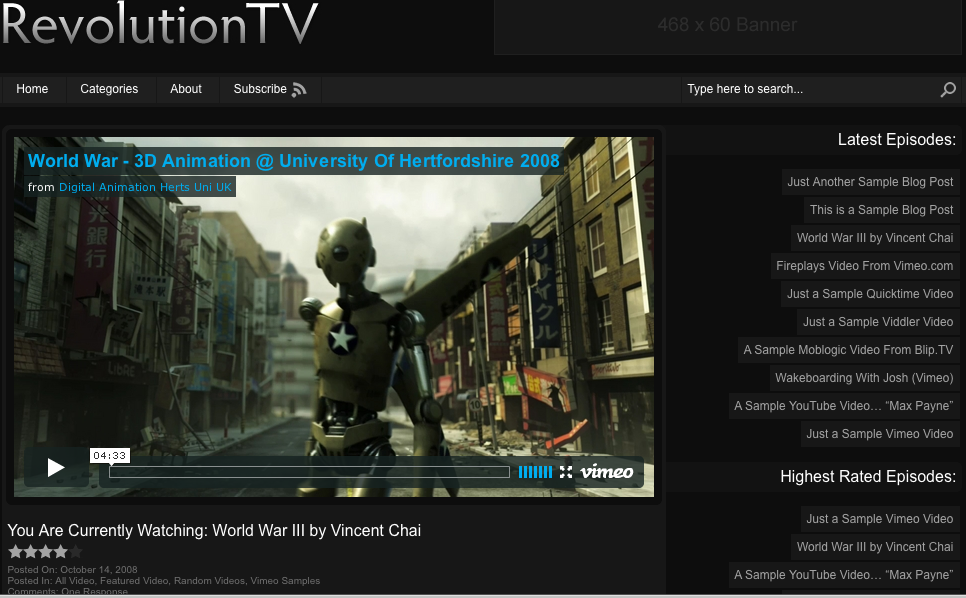966x598 pixels.
Task: Toggle fullscreen on the video player
Action: click(x=566, y=472)
